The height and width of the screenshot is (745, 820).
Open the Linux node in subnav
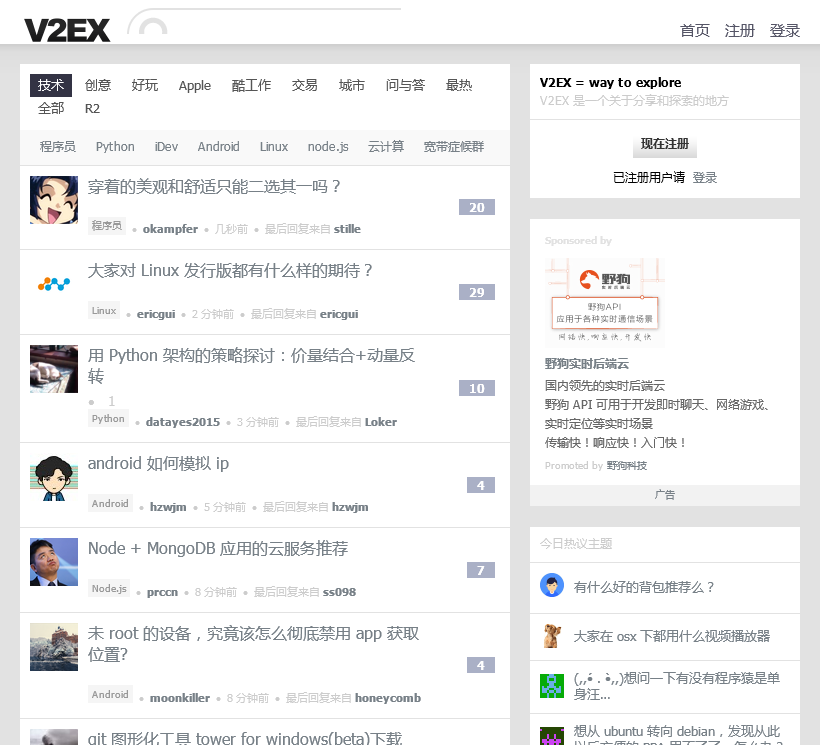(x=274, y=147)
